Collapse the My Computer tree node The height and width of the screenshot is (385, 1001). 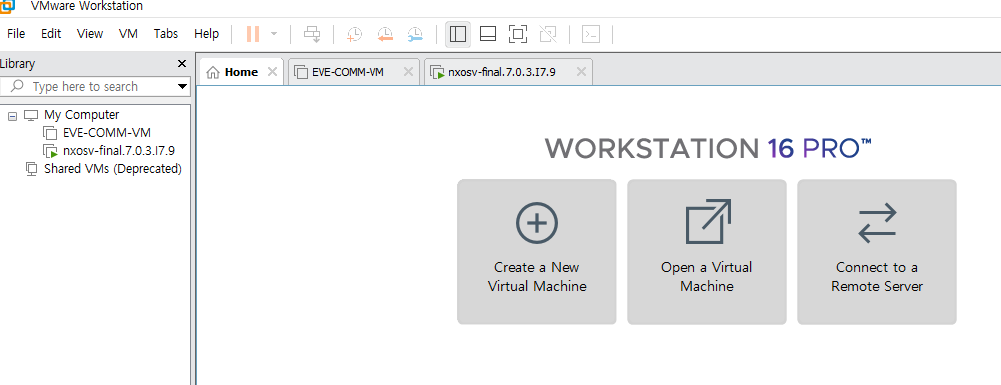pos(12,116)
